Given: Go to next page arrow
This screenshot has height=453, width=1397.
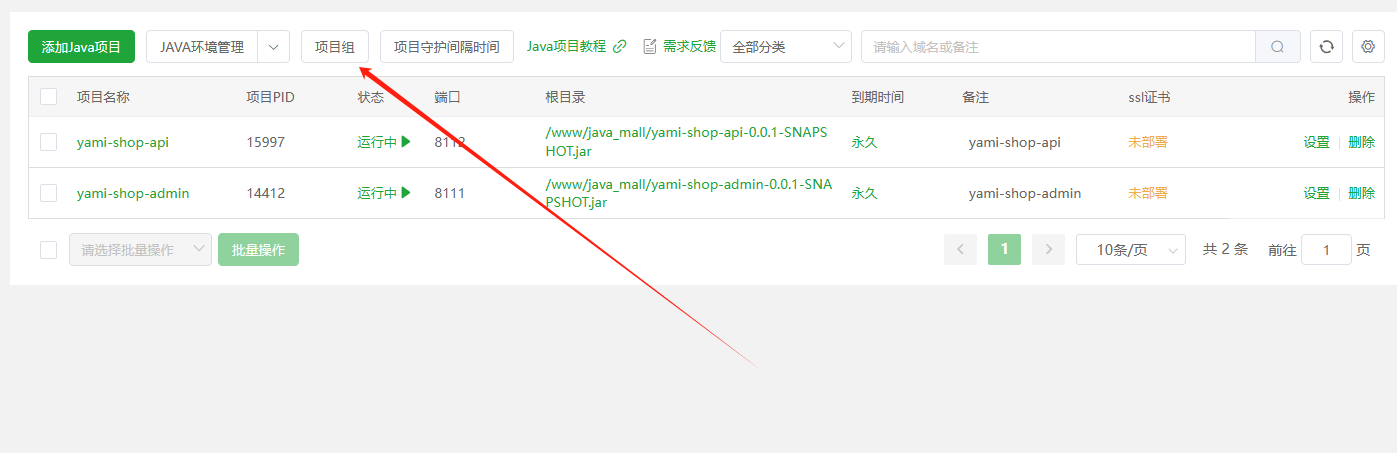Looking at the screenshot, I should tap(1048, 249).
